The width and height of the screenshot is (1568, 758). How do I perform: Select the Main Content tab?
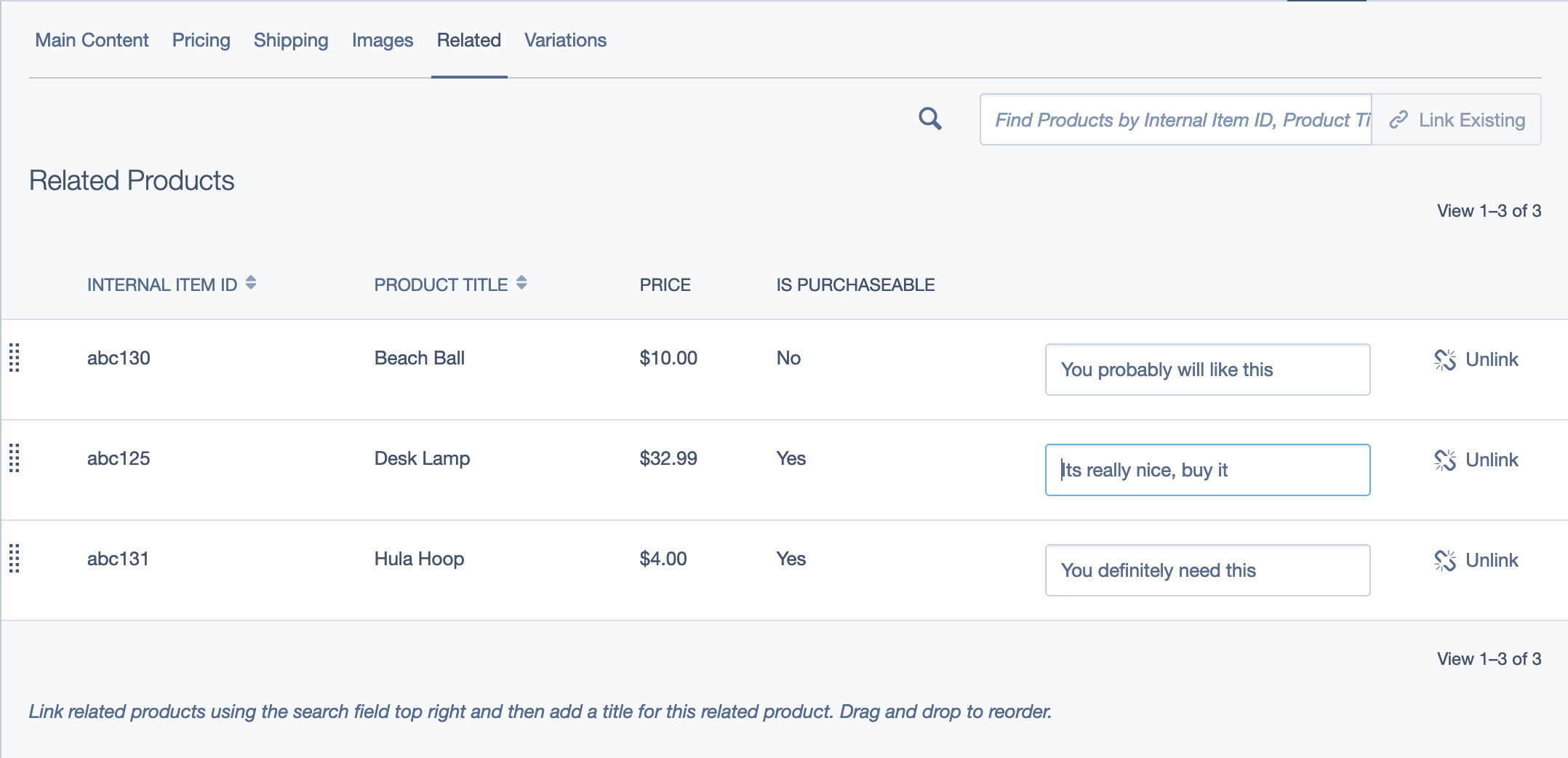click(92, 40)
